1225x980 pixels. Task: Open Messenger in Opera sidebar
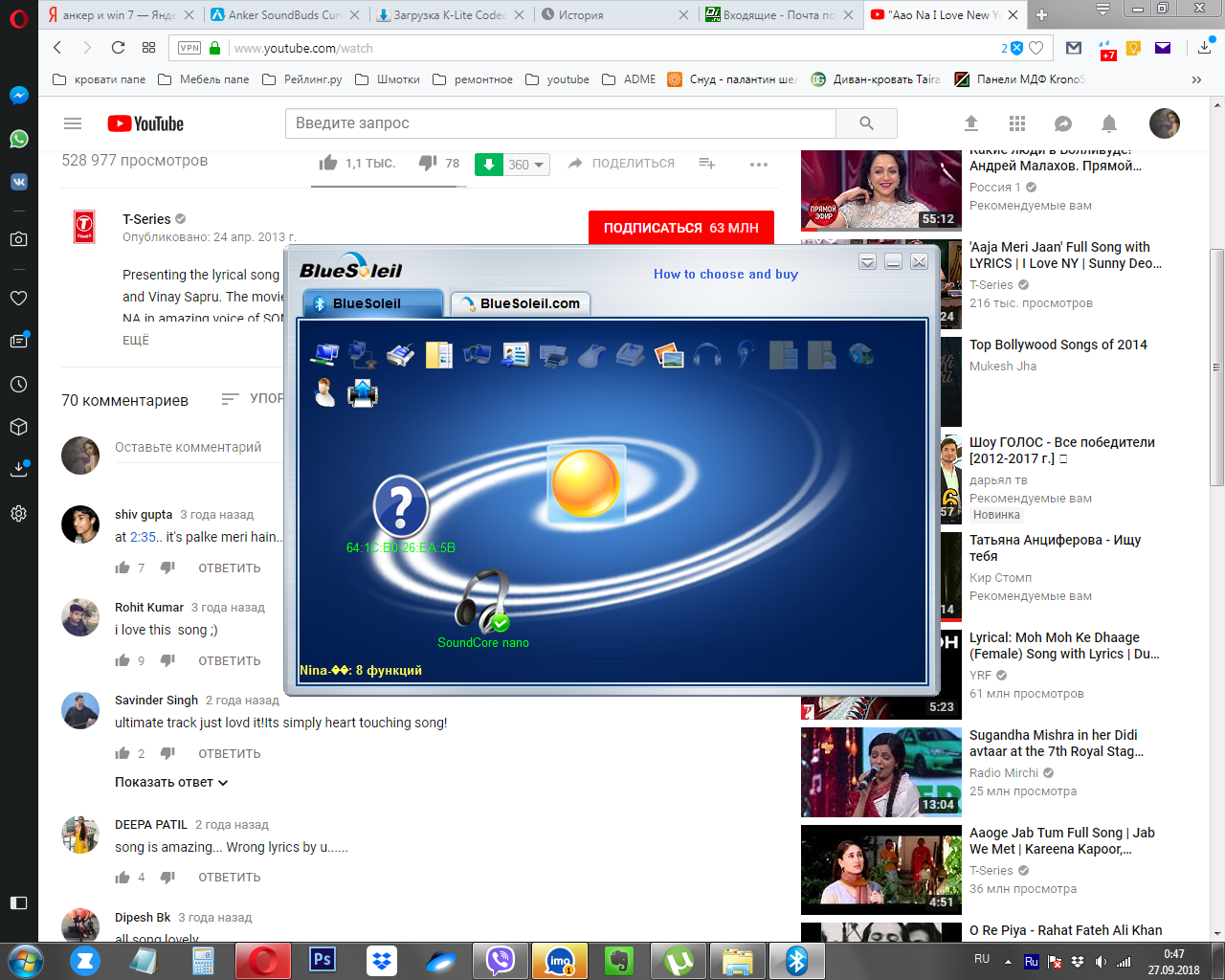(x=18, y=96)
